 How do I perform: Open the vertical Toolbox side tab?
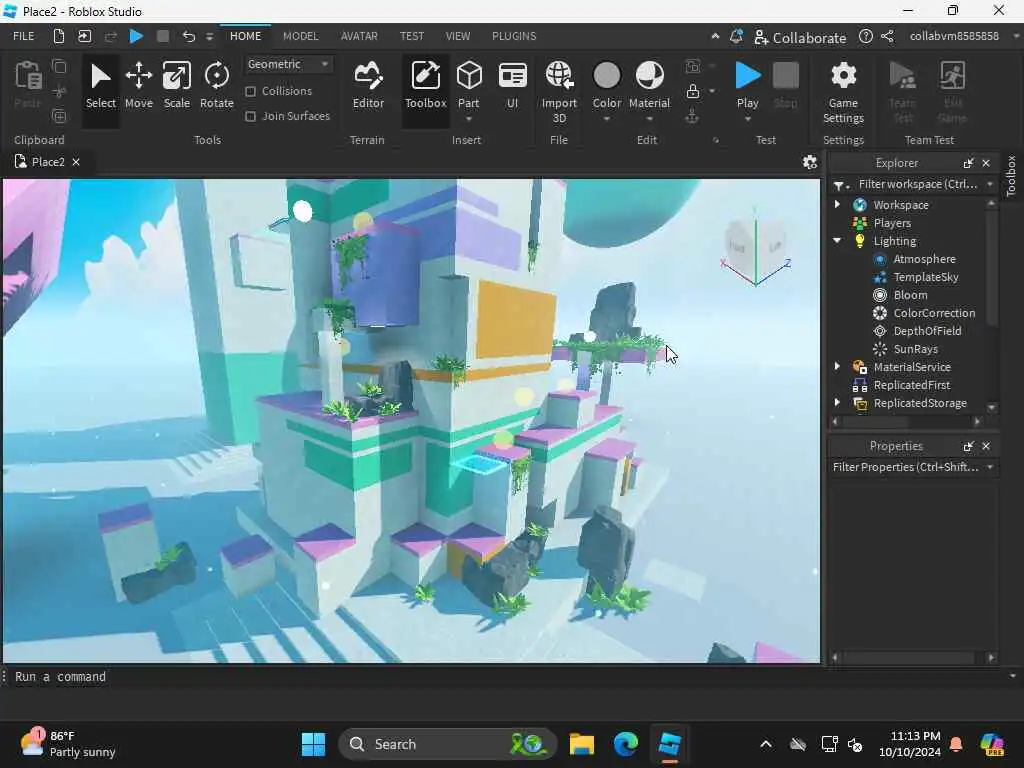tap(1011, 176)
